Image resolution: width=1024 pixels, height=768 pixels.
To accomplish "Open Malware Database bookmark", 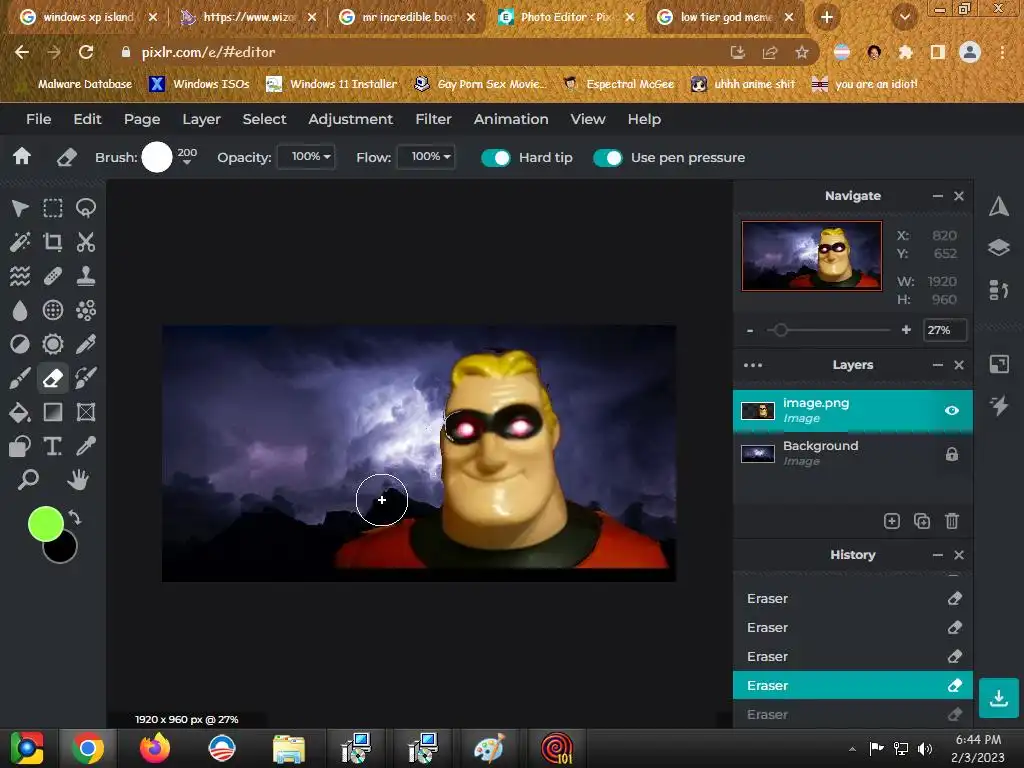I will [84, 84].
